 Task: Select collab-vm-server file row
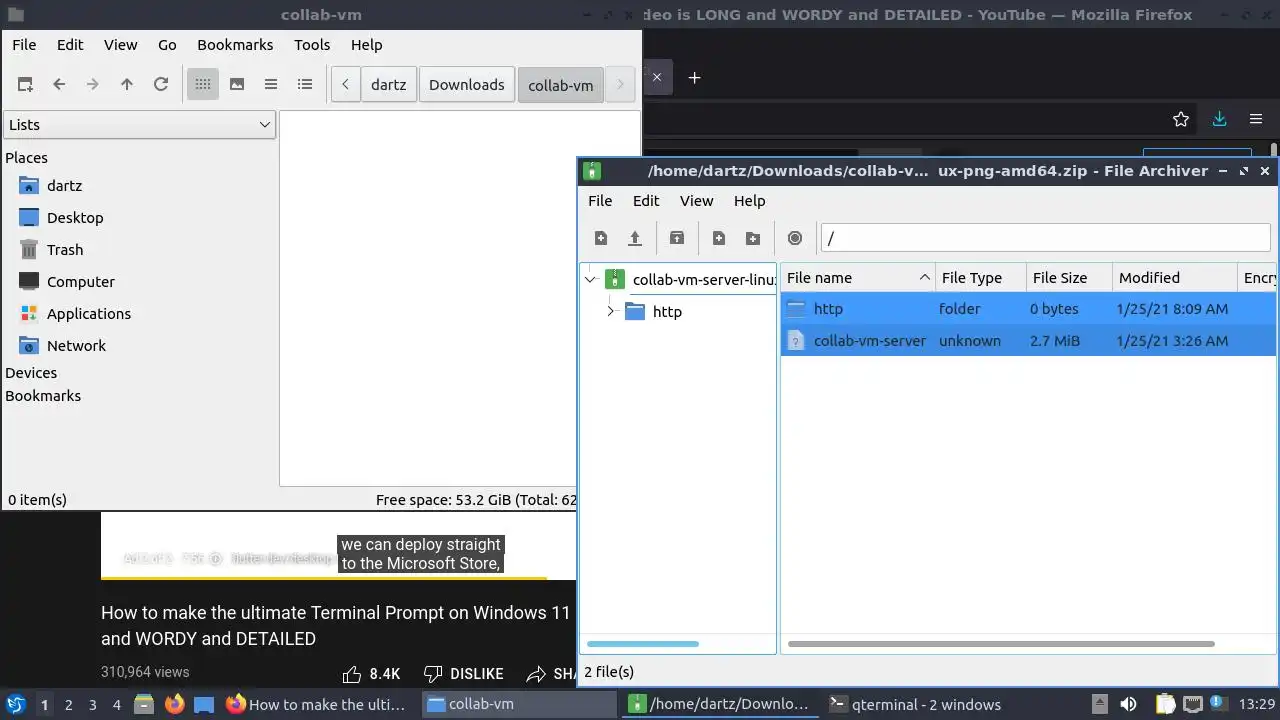[x=1028, y=341]
